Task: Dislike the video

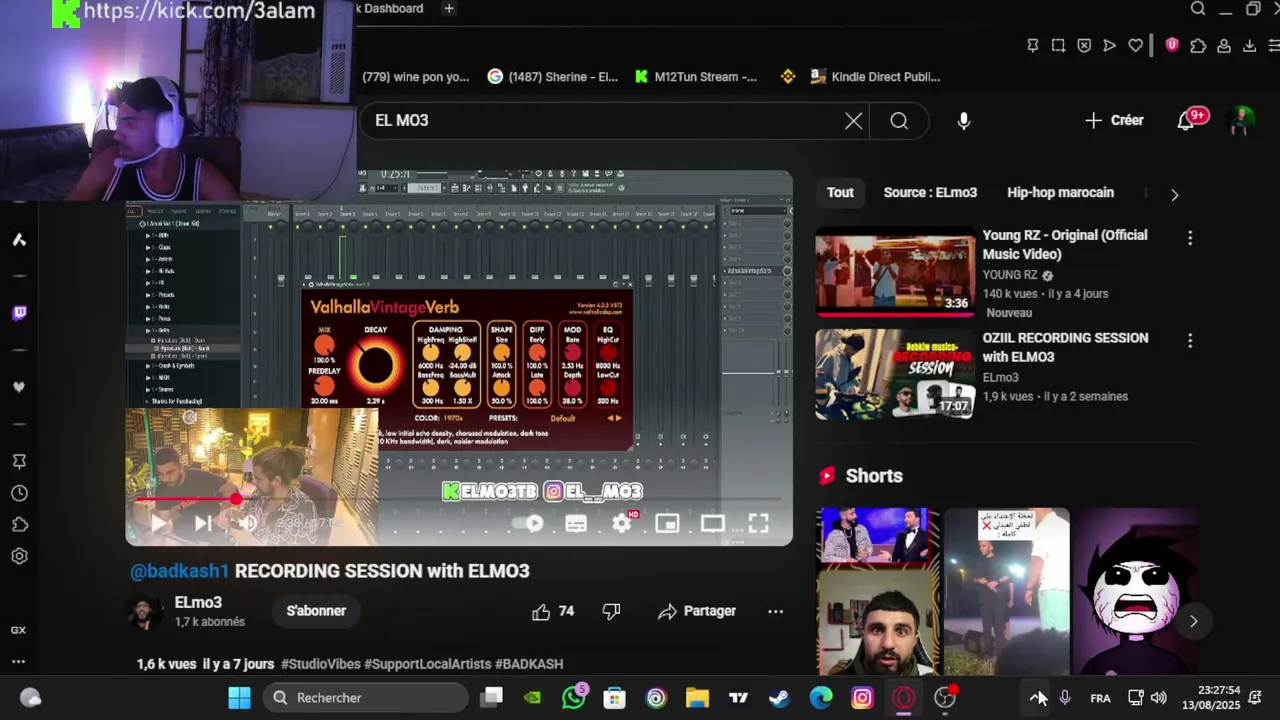Action: (611, 611)
